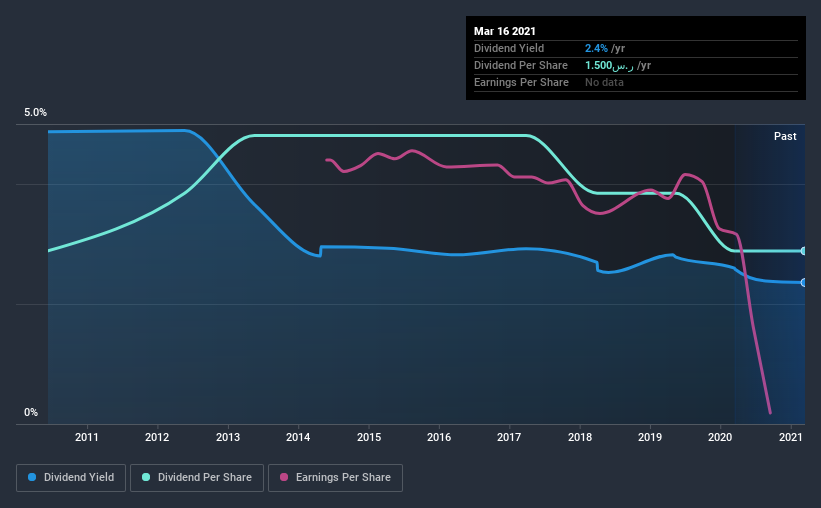This screenshot has width=821, height=508.
Task: Click the pink Earnings Per Share legend dot
Action: click(284, 477)
